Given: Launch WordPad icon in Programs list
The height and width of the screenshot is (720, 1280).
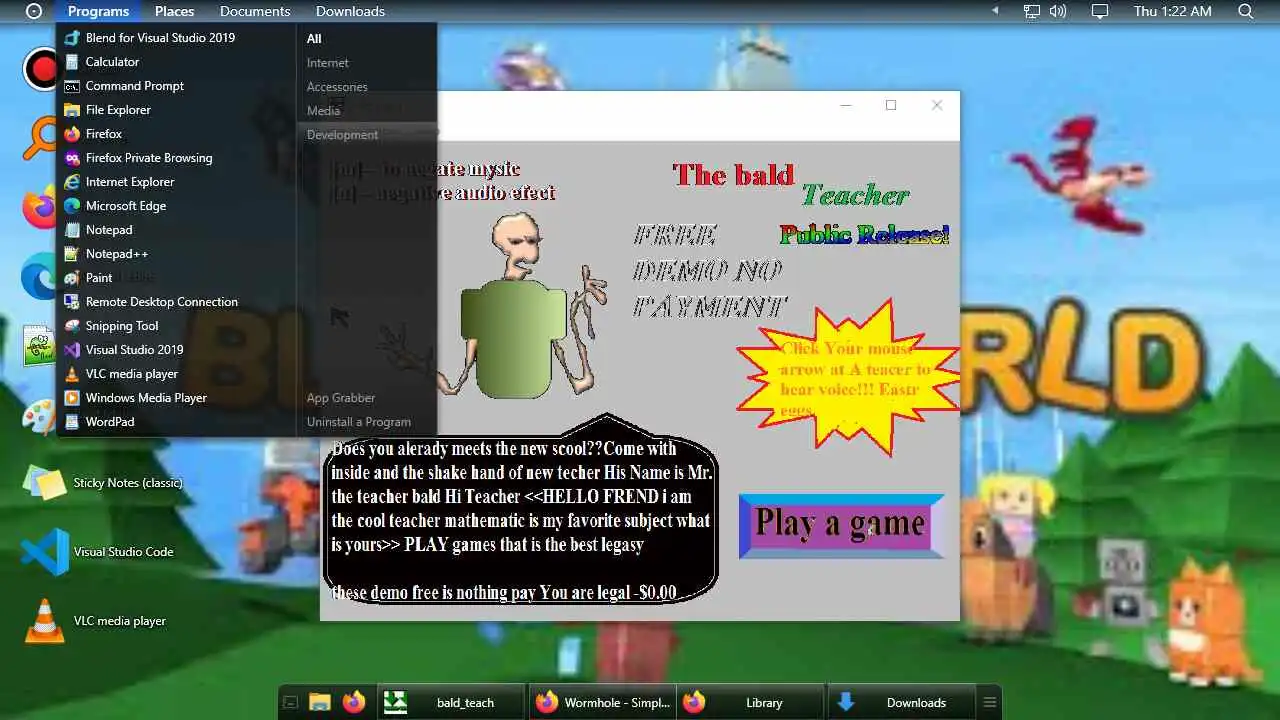Looking at the screenshot, I should [71, 422].
